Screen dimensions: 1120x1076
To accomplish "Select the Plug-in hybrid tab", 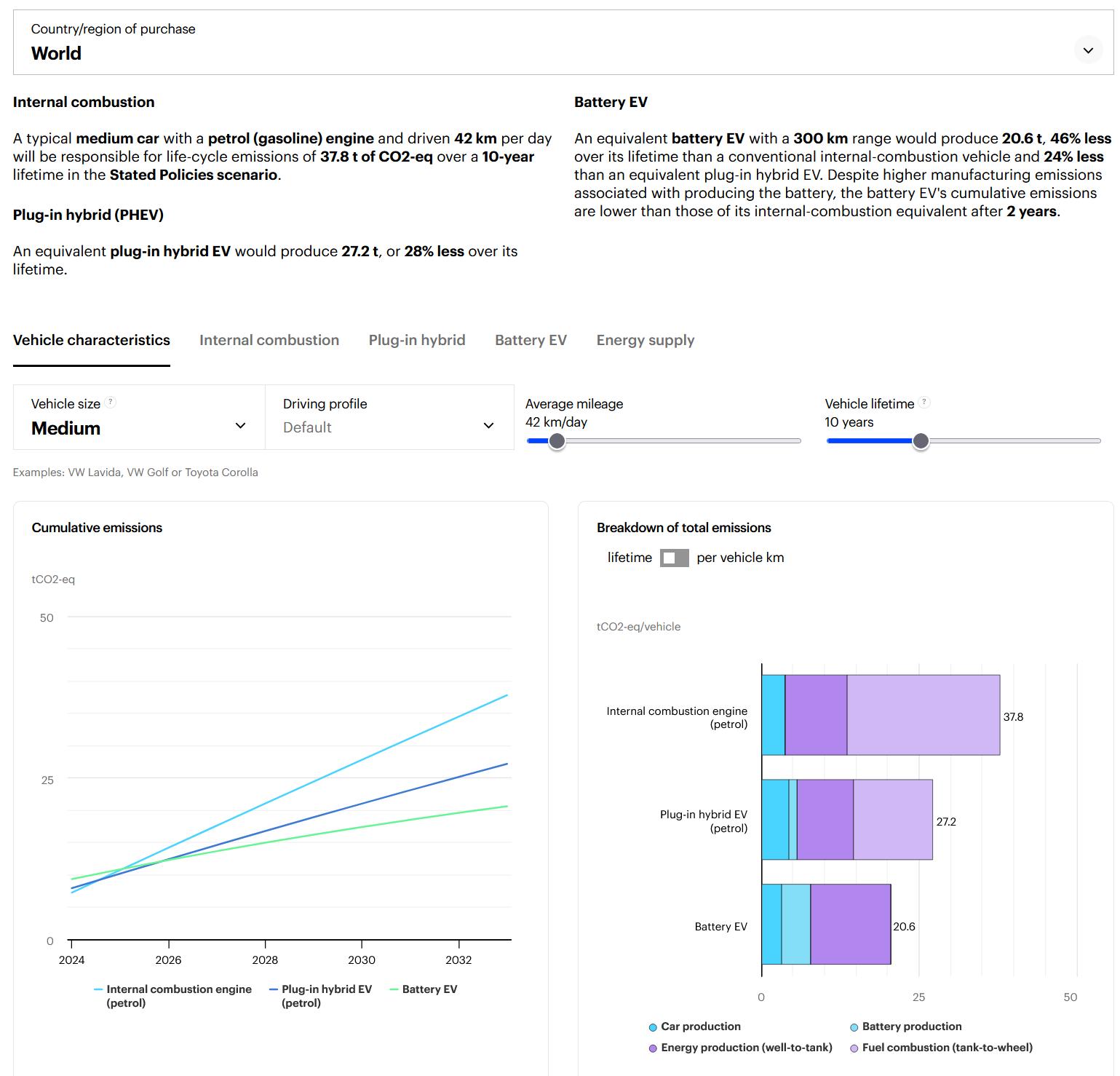I will 417,341.
